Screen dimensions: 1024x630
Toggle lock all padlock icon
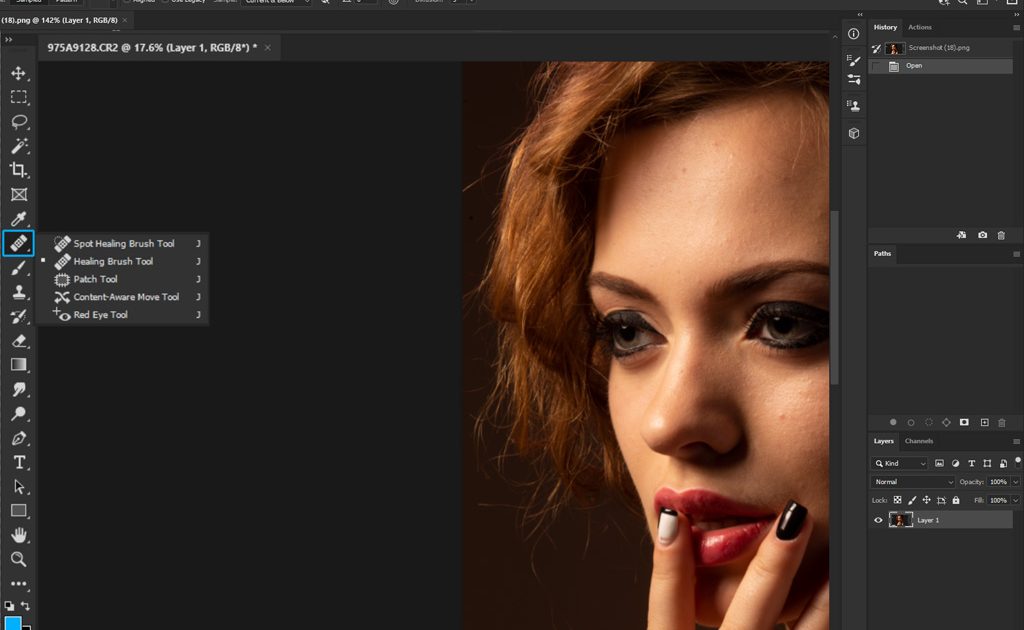(955, 500)
